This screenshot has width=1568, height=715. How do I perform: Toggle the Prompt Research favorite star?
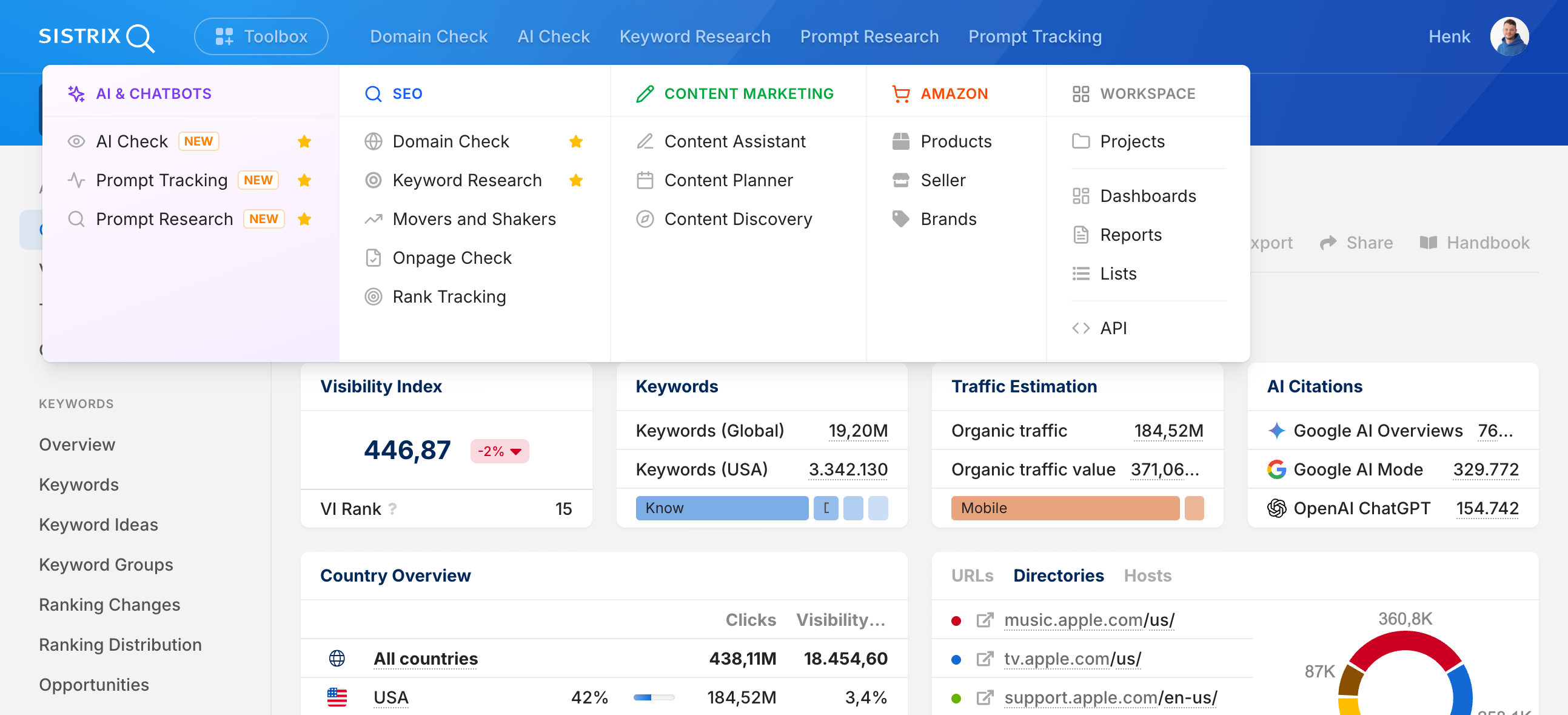pyautogui.click(x=304, y=220)
